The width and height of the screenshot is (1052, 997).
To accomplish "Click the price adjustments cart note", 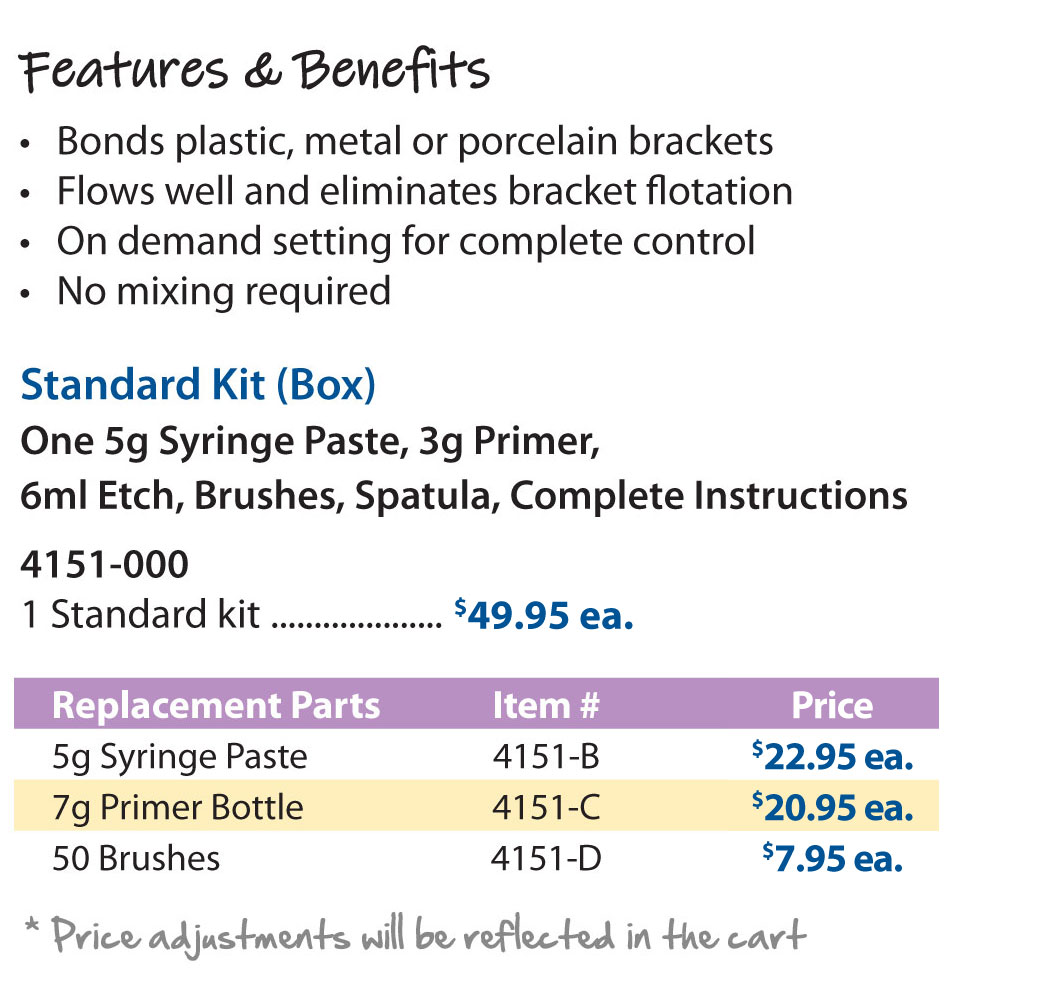I will click(x=415, y=936).
